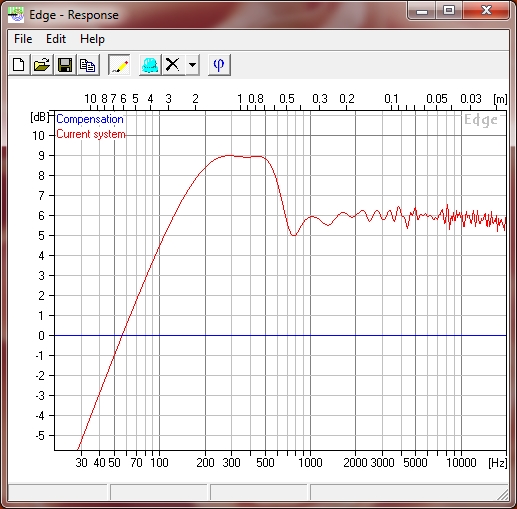Screen dimensions: 517x509
Task: Click the Edge watermark logo in graph corner
Action: 481,120
